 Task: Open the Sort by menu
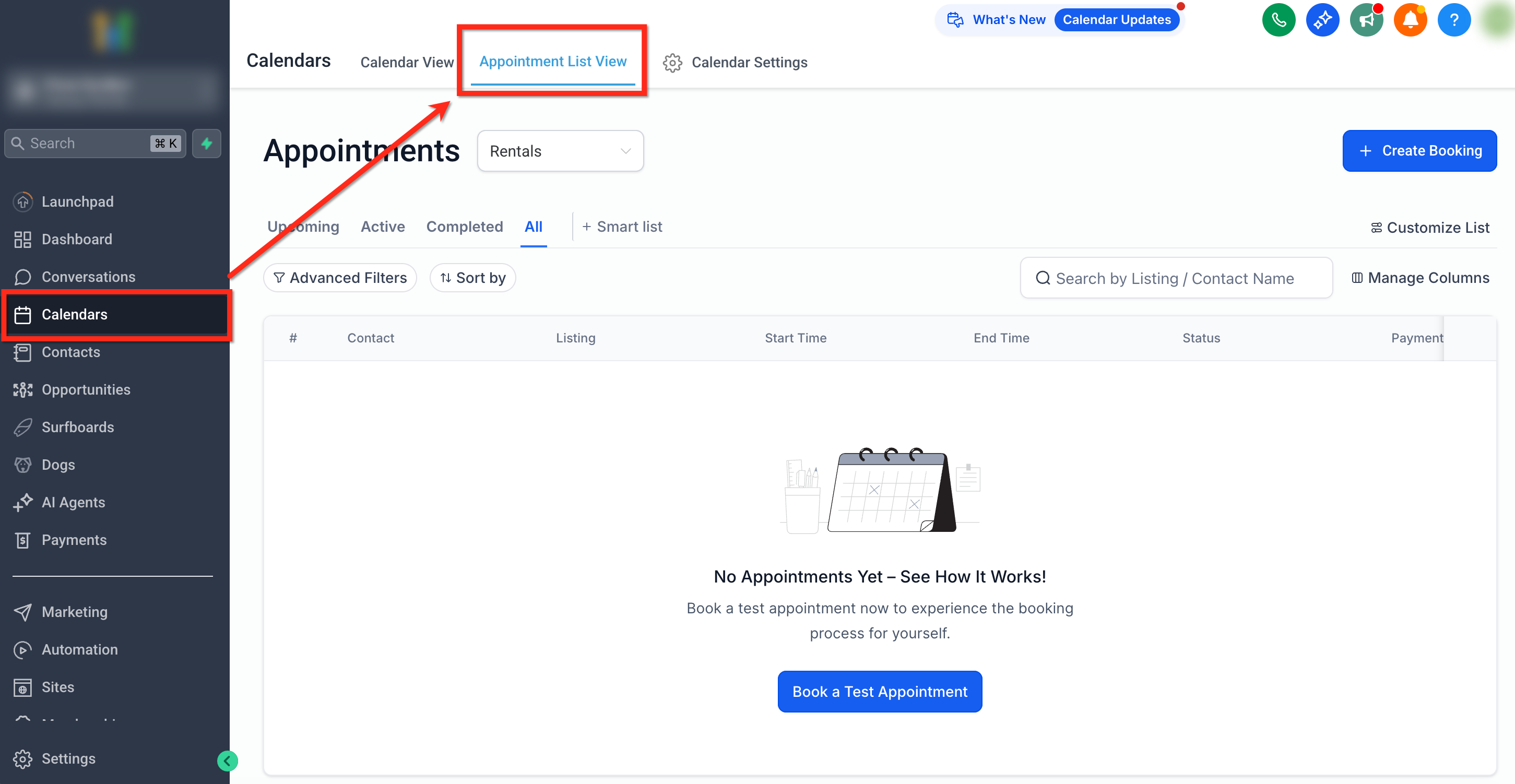click(x=472, y=278)
